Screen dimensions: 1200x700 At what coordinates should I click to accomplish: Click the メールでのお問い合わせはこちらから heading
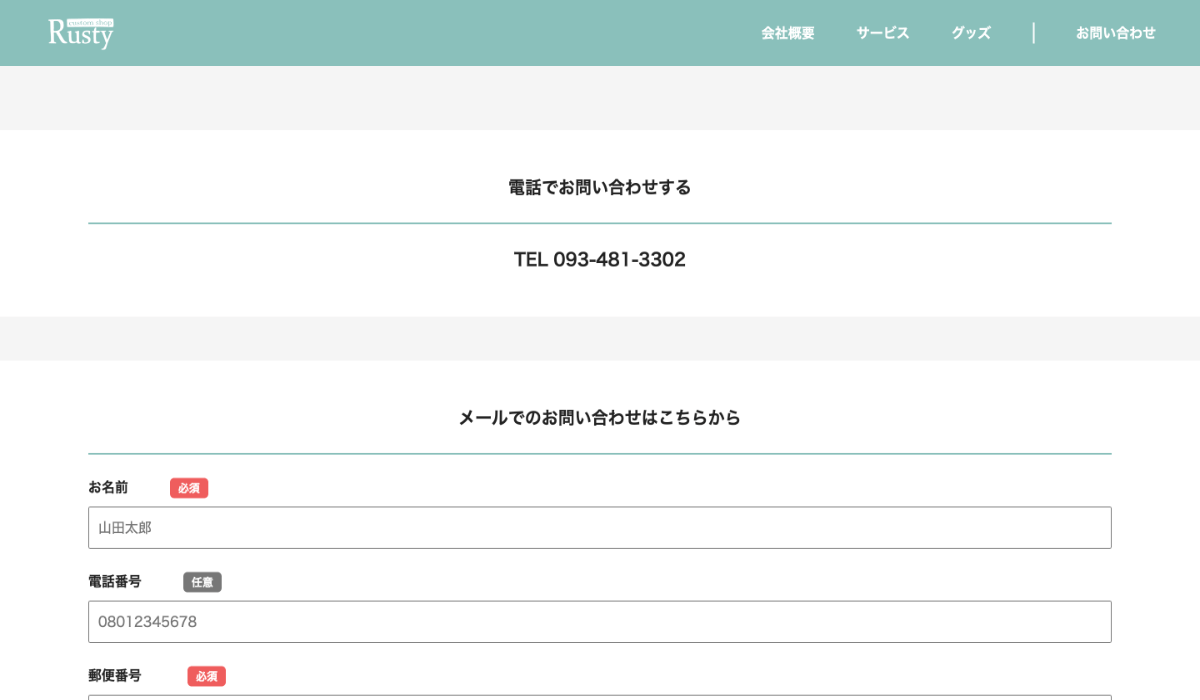coord(600,418)
